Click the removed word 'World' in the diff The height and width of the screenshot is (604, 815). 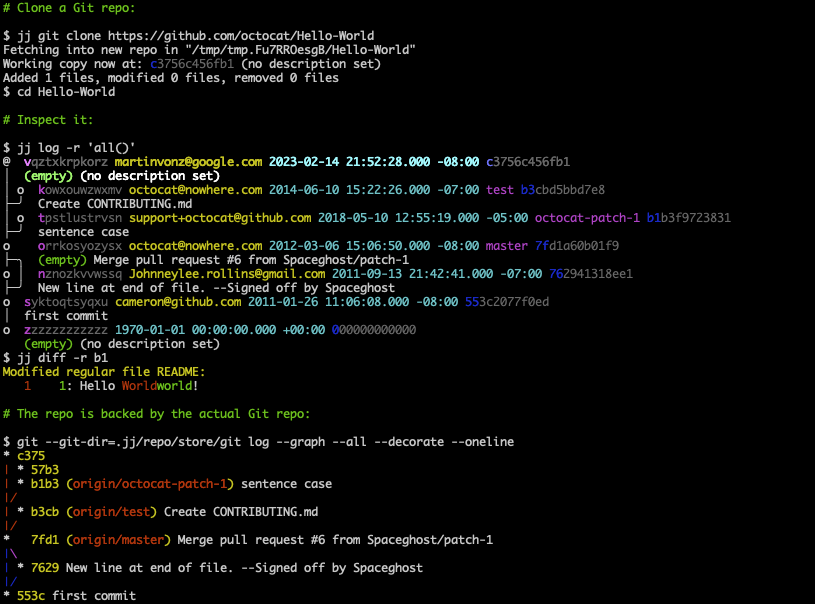click(x=139, y=387)
